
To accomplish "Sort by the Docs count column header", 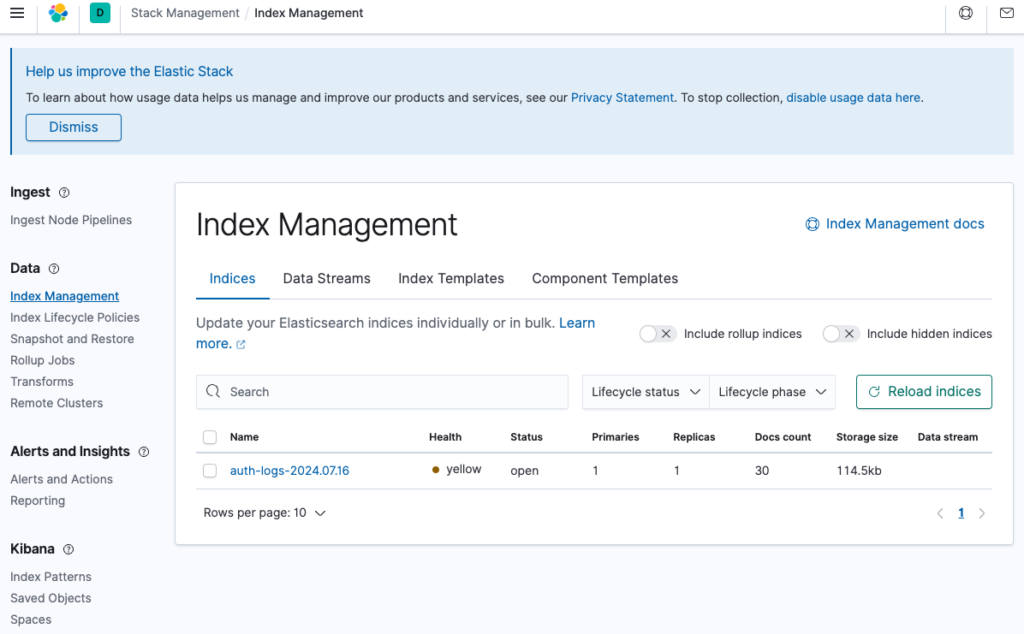I will [x=783, y=437].
